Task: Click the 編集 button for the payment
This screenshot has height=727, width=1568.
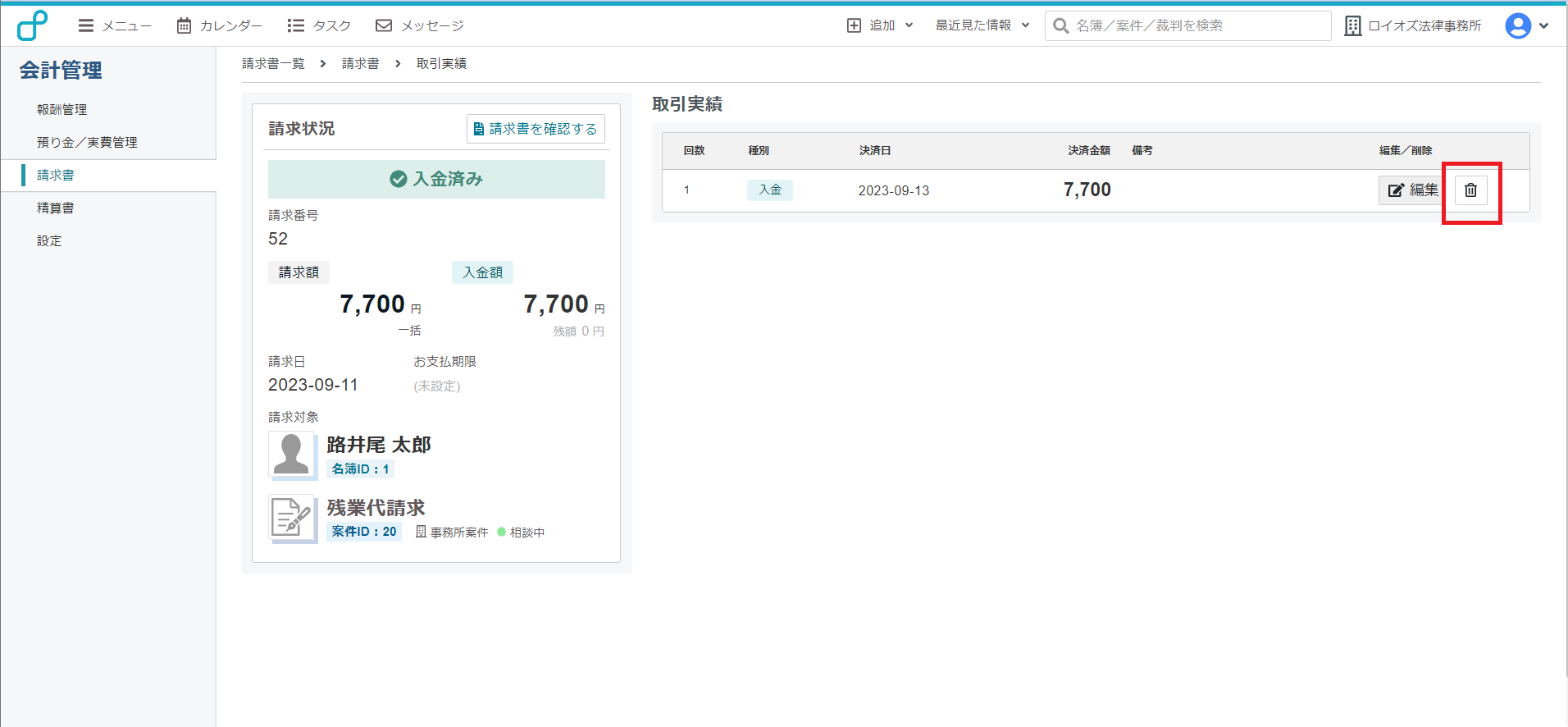Action: 1412,190
